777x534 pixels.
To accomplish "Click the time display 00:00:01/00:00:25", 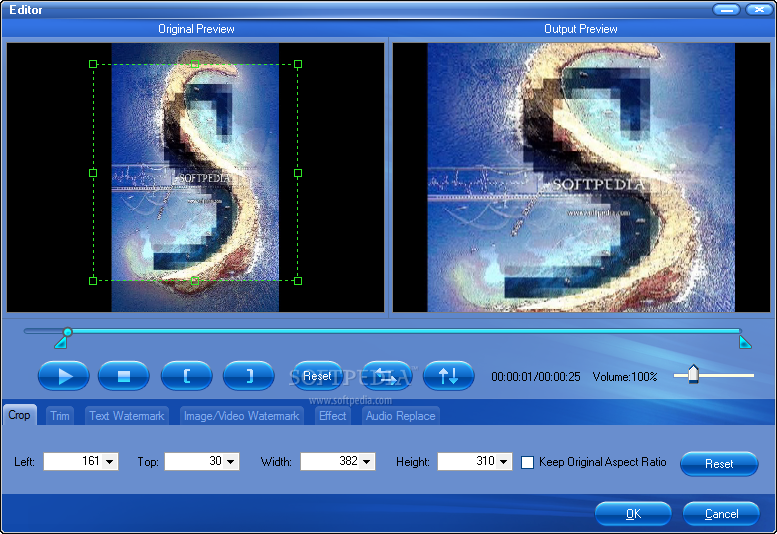I will (x=536, y=377).
